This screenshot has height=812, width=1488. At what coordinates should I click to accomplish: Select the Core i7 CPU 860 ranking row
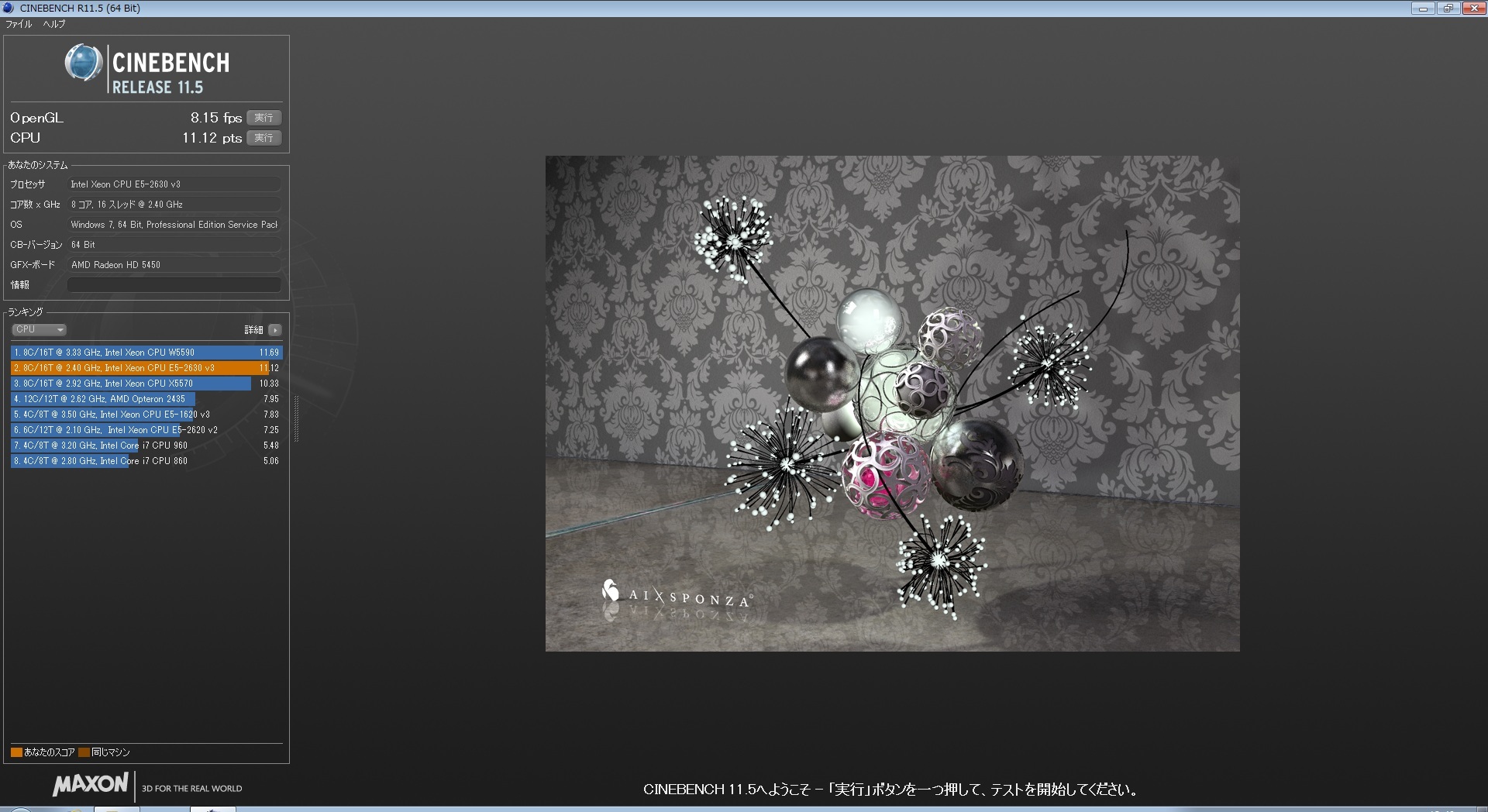[146, 461]
